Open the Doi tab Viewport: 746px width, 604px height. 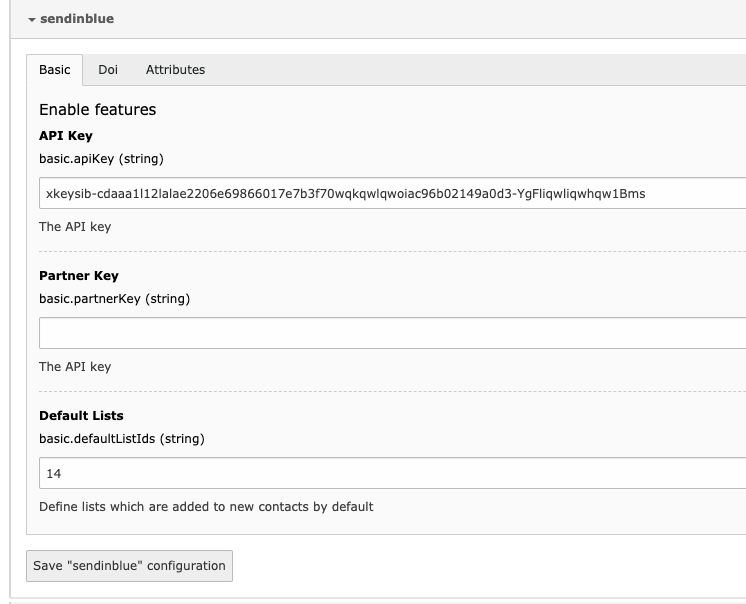pos(108,70)
